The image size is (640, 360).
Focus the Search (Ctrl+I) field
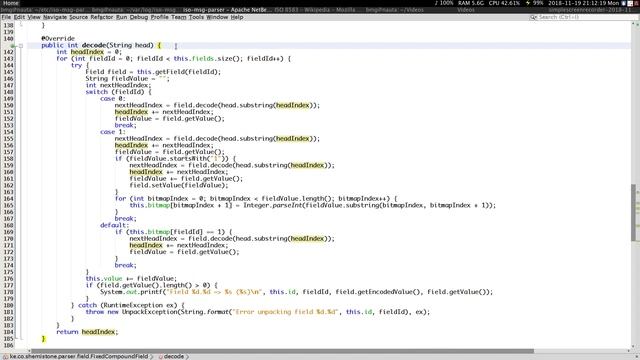[x=584, y=17]
